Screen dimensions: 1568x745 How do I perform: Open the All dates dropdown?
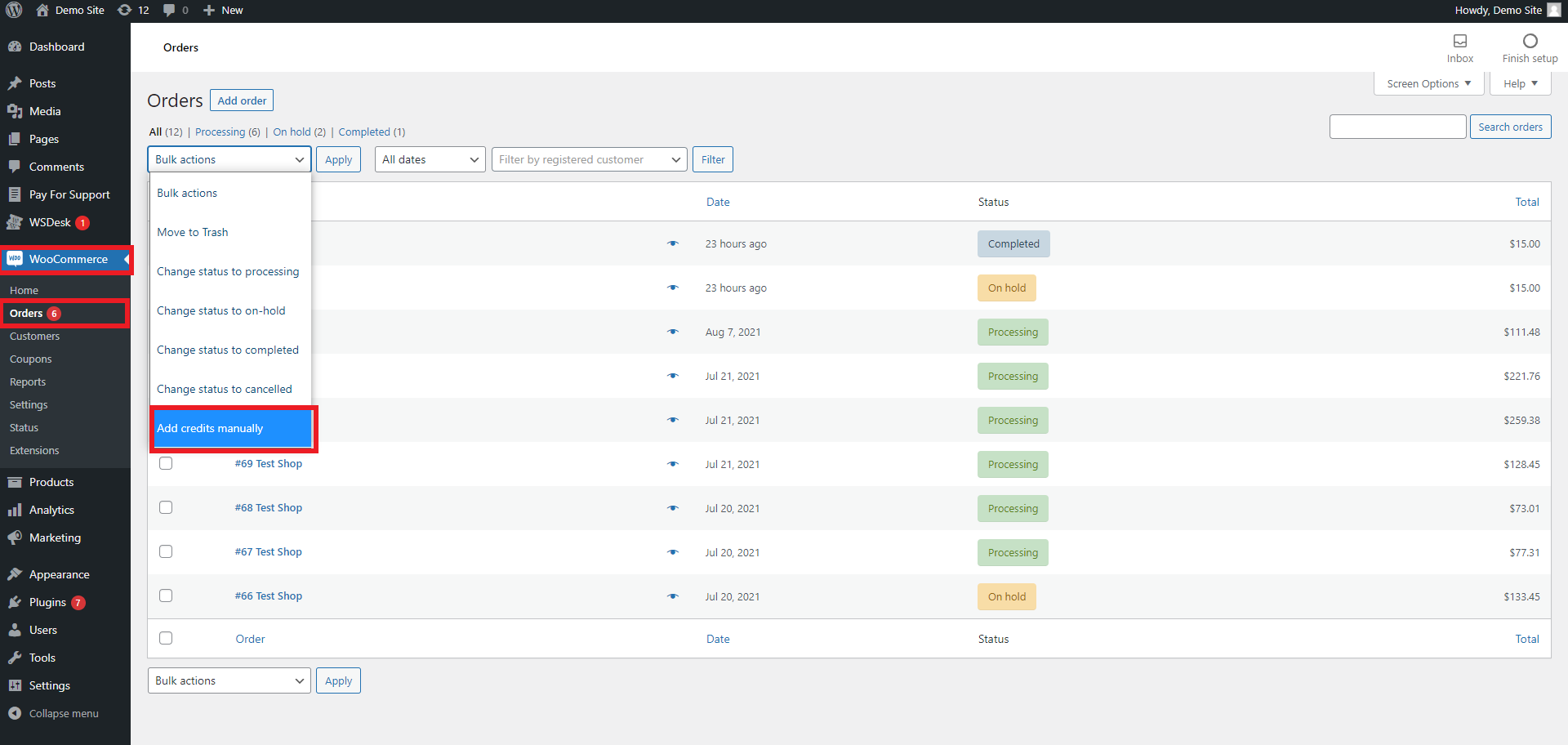(x=430, y=159)
